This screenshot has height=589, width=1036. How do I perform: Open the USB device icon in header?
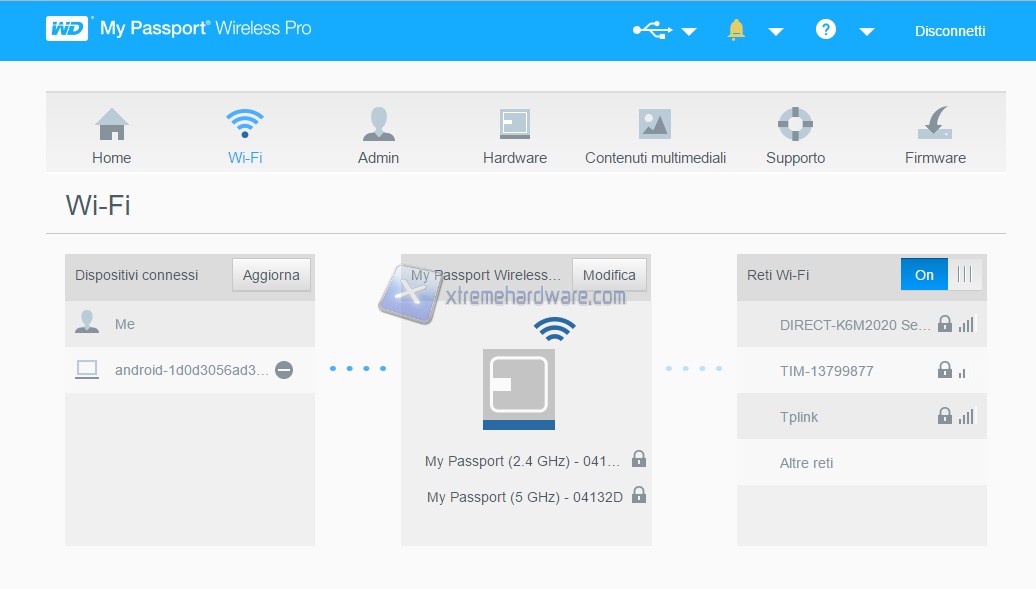point(652,30)
